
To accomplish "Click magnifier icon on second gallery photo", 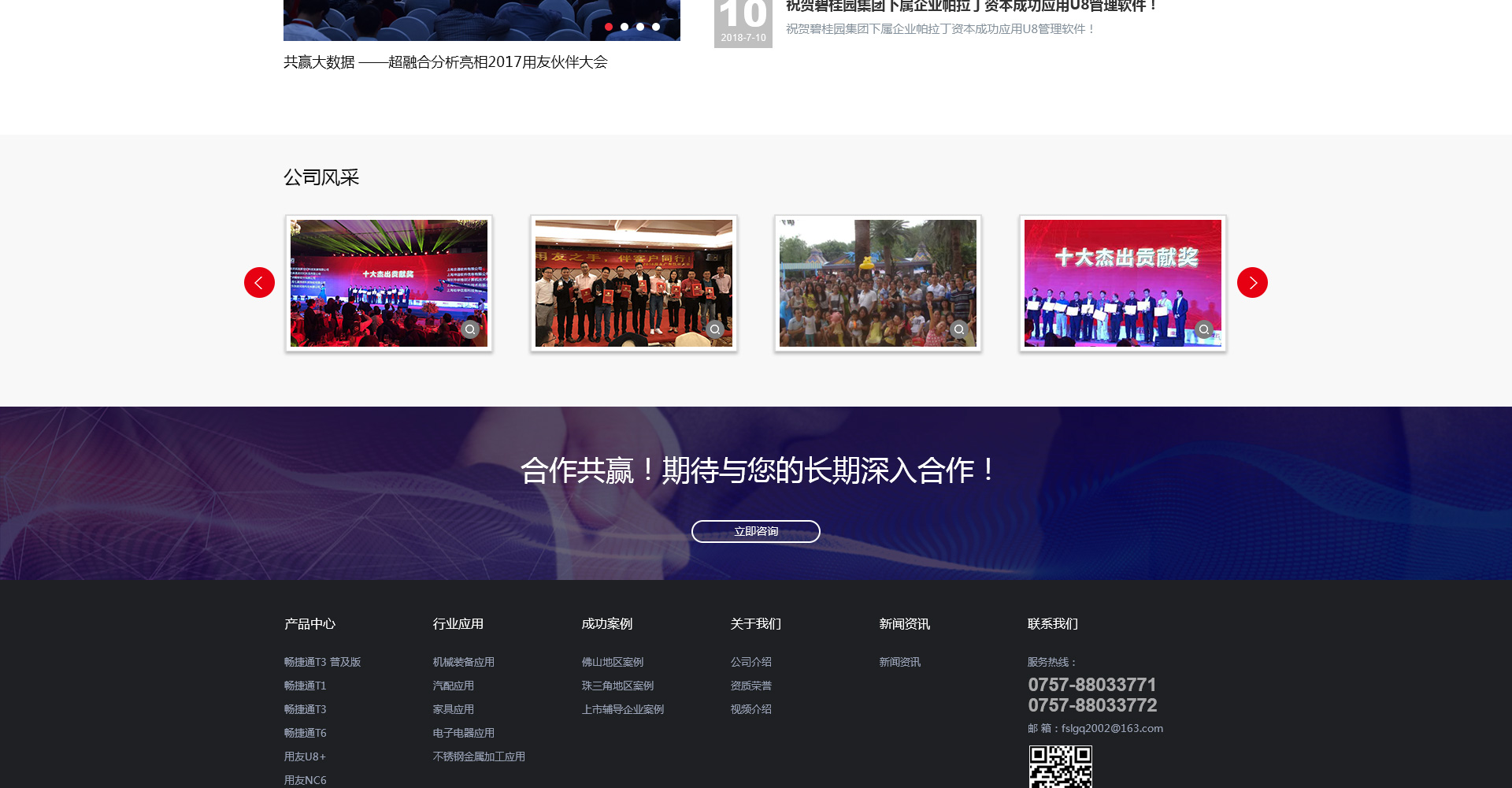I will click(x=714, y=329).
